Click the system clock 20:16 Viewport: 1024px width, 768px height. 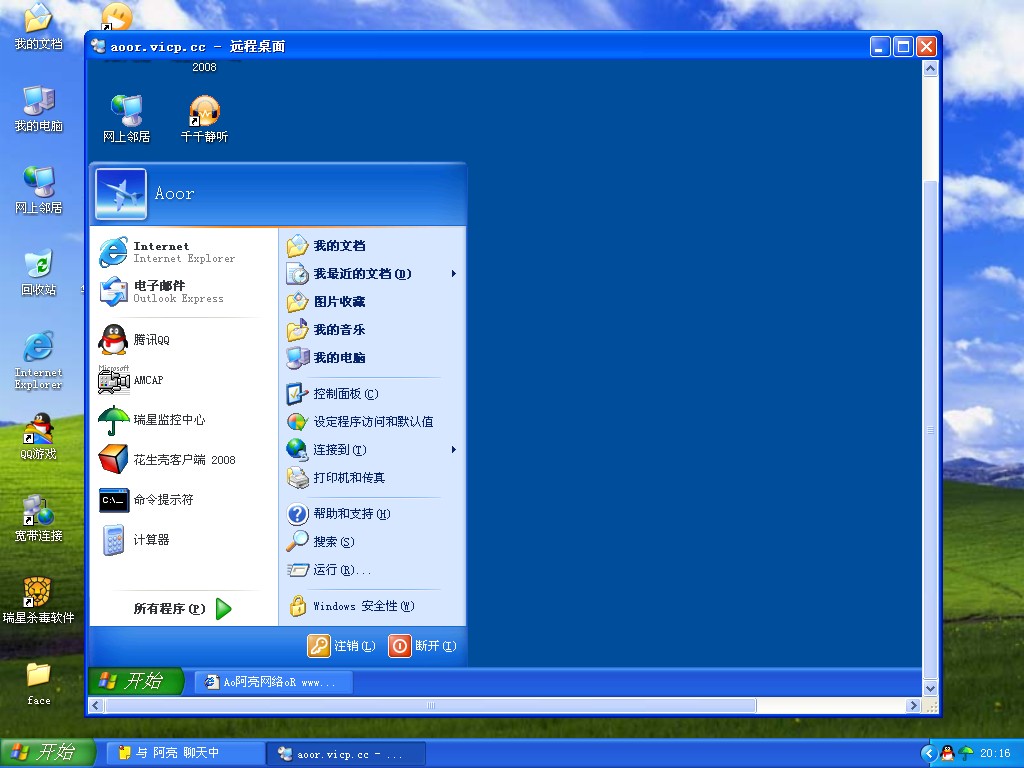(x=995, y=754)
